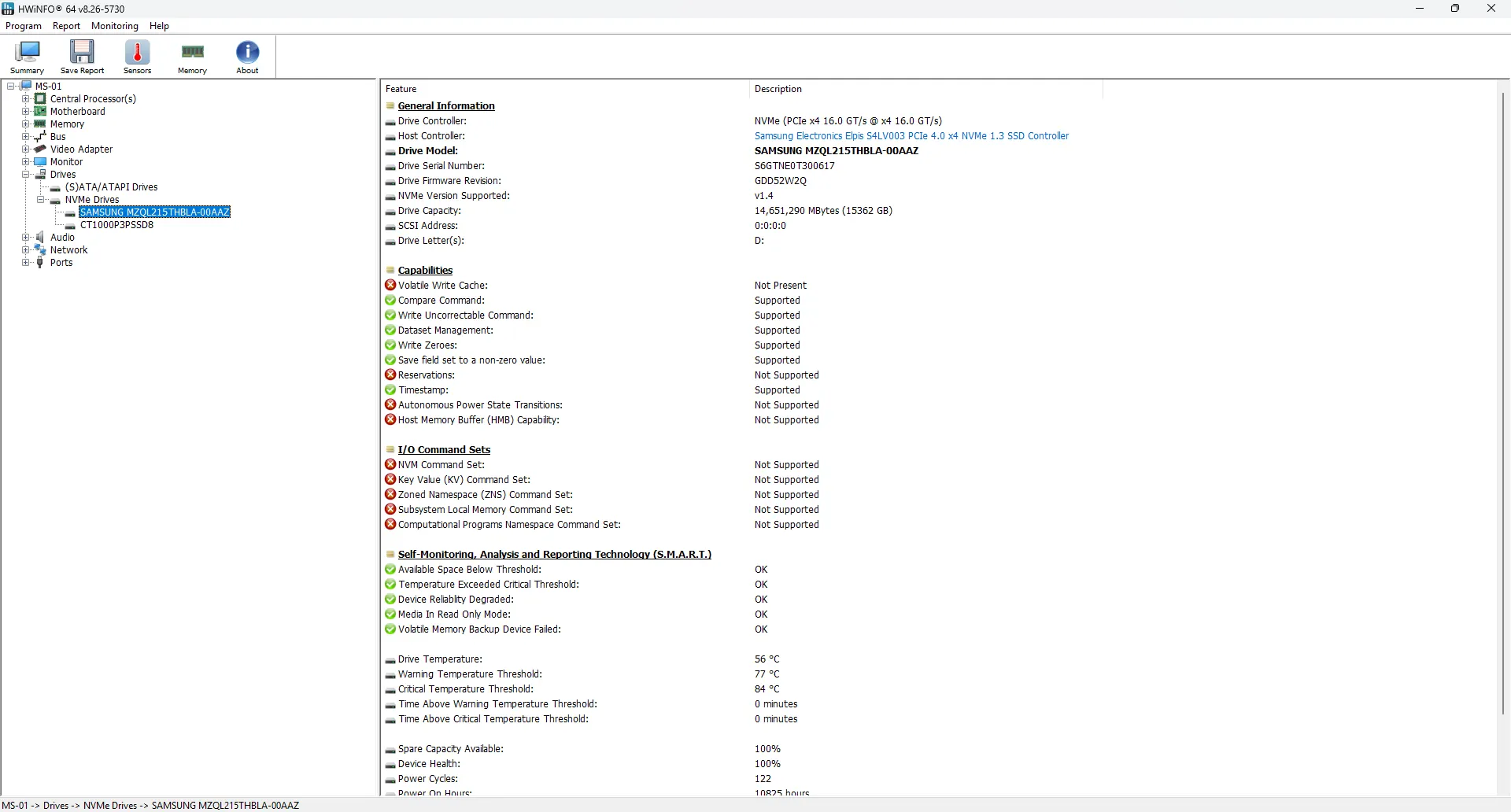This screenshot has height=812, width=1511.
Task: Open the Program menu
Action: [x=24, y=26]
